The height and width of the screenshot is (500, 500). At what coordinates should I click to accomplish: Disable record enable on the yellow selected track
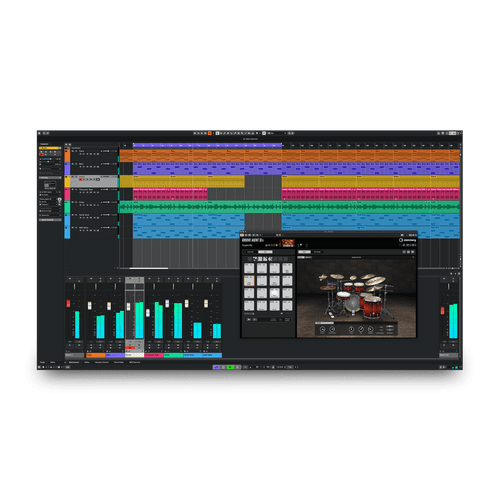click(80, 179)
